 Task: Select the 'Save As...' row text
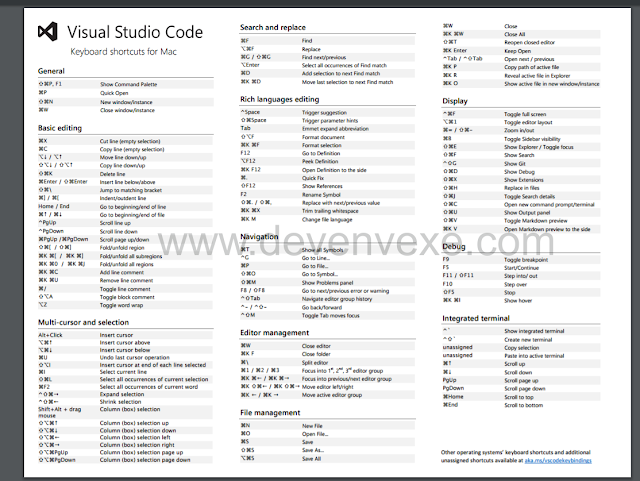pos(313,450)
